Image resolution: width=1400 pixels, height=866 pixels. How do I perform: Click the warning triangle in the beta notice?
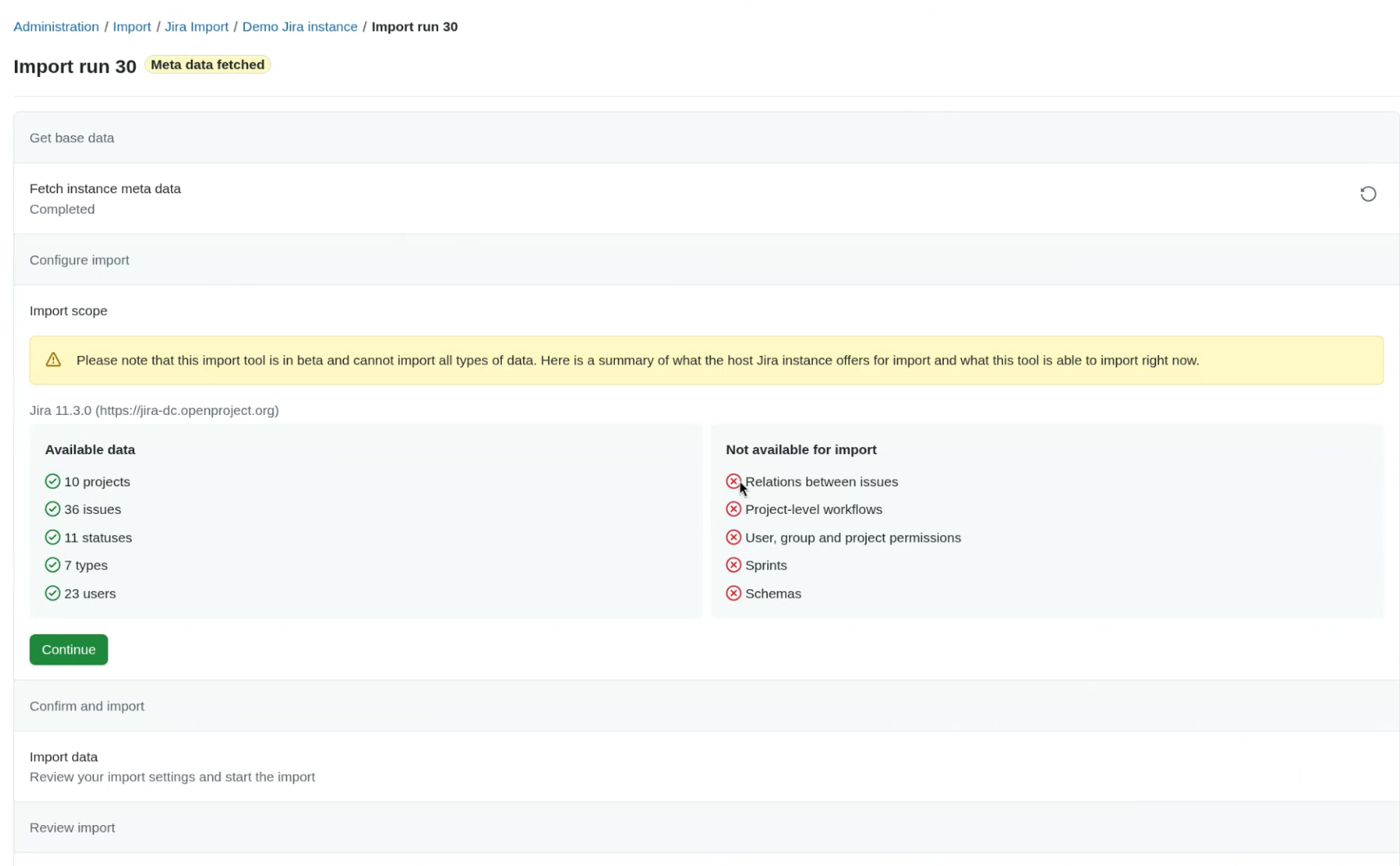52,359
